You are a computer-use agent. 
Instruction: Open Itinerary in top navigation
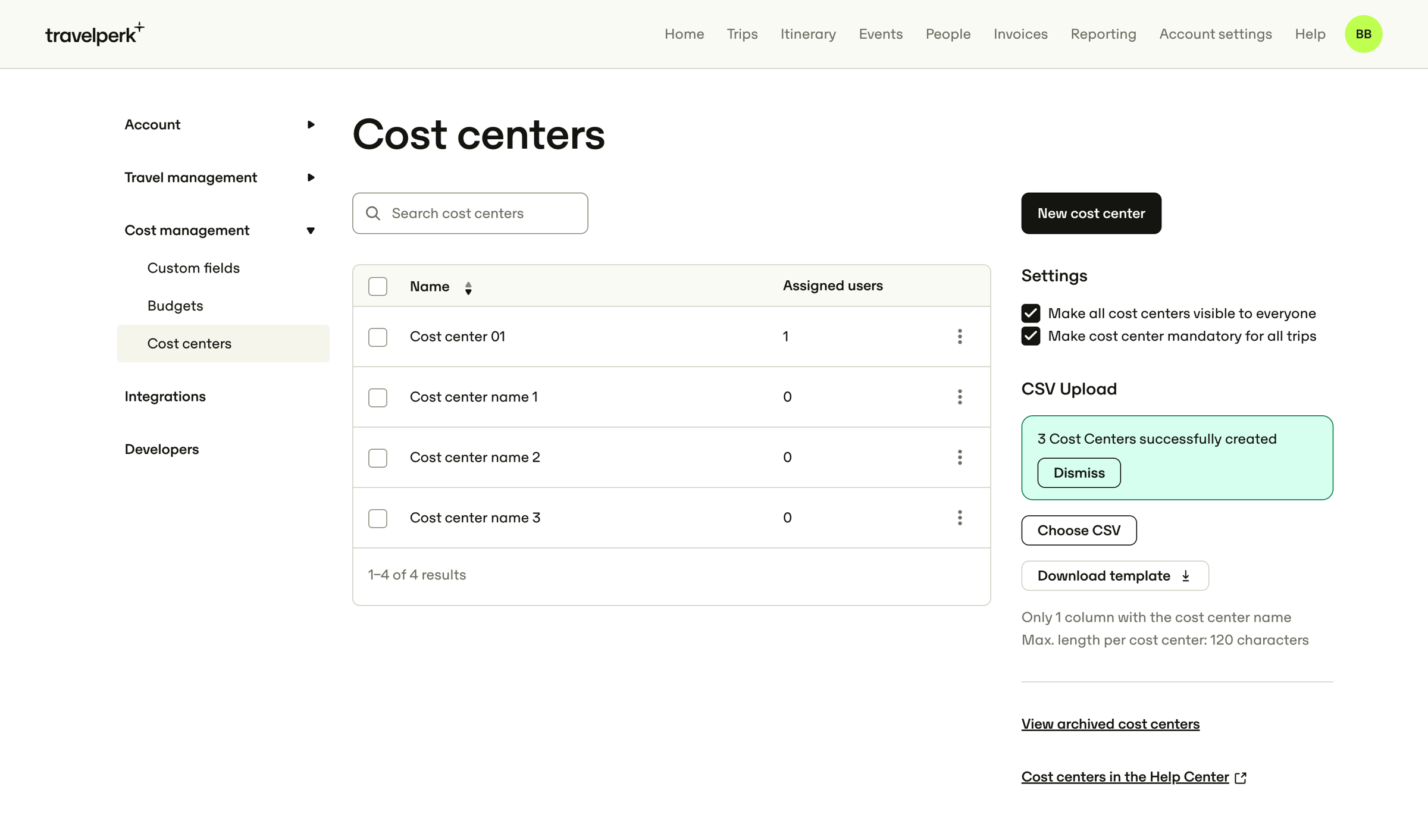tap(808, 34)
